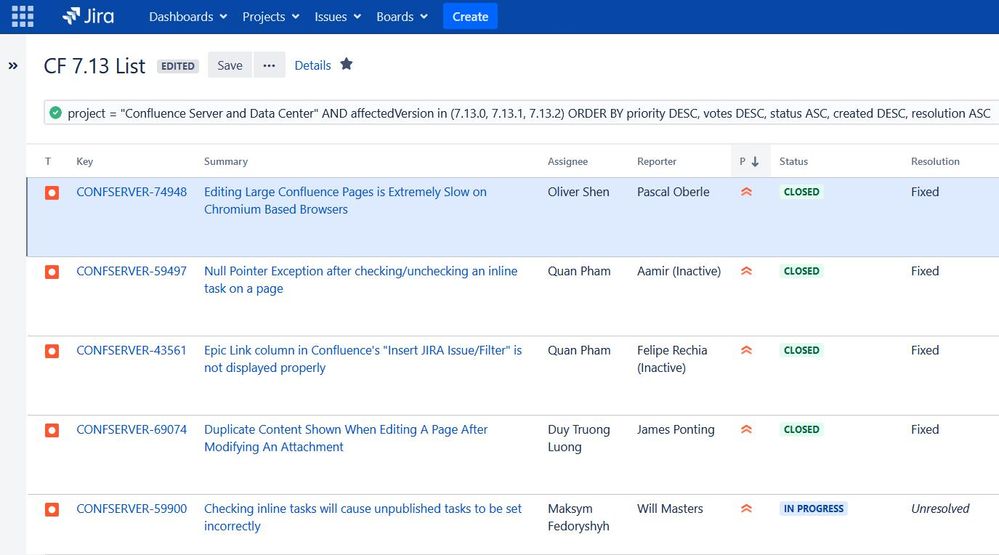
Task: Click the IN PROGRESS status badge
Action: coord(813,508)
